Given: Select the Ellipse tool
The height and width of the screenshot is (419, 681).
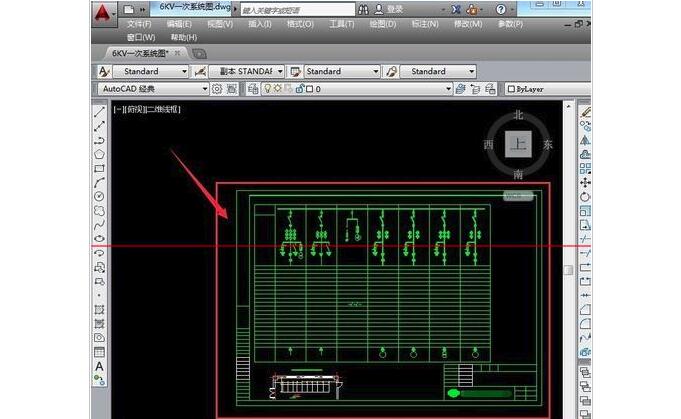Looking at the screenshot, I should click(x=99, y=238).
